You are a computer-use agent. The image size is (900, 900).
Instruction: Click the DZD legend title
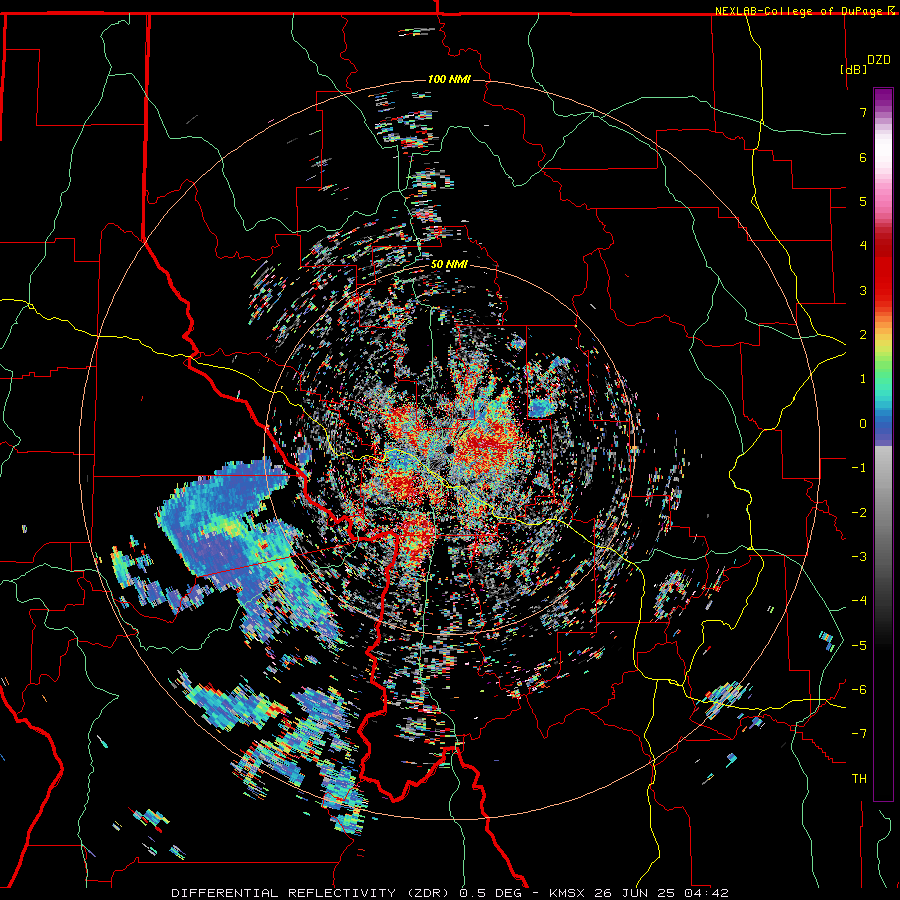pos(879,60)
